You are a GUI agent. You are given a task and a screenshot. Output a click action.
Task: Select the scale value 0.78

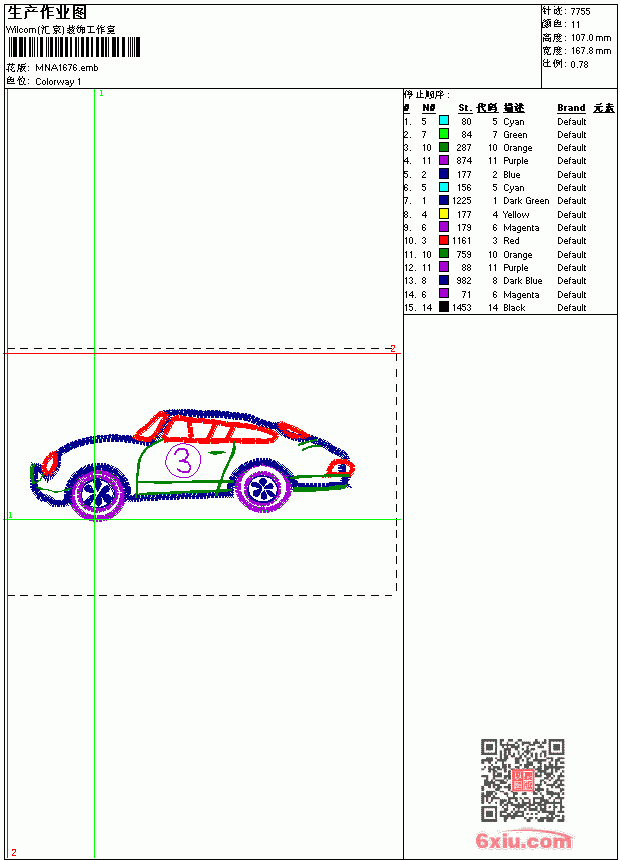click(579, 65)
